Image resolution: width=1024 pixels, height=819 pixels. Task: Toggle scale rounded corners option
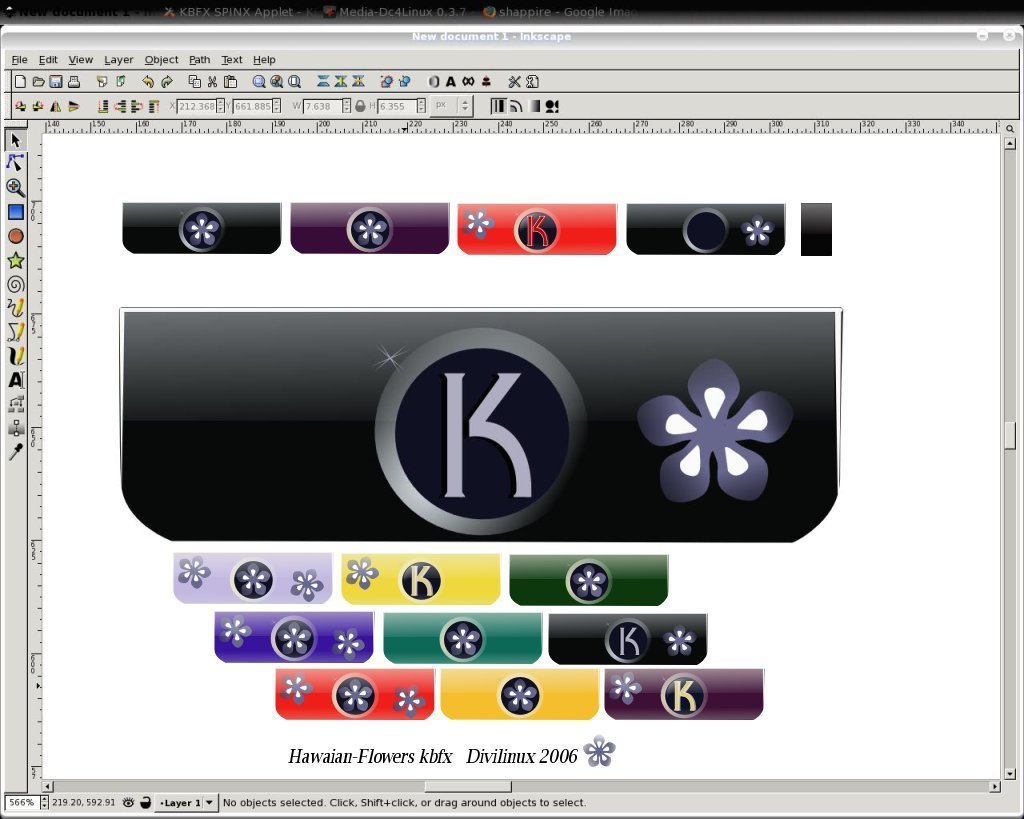pyautogui.click(x=516, y=106)
